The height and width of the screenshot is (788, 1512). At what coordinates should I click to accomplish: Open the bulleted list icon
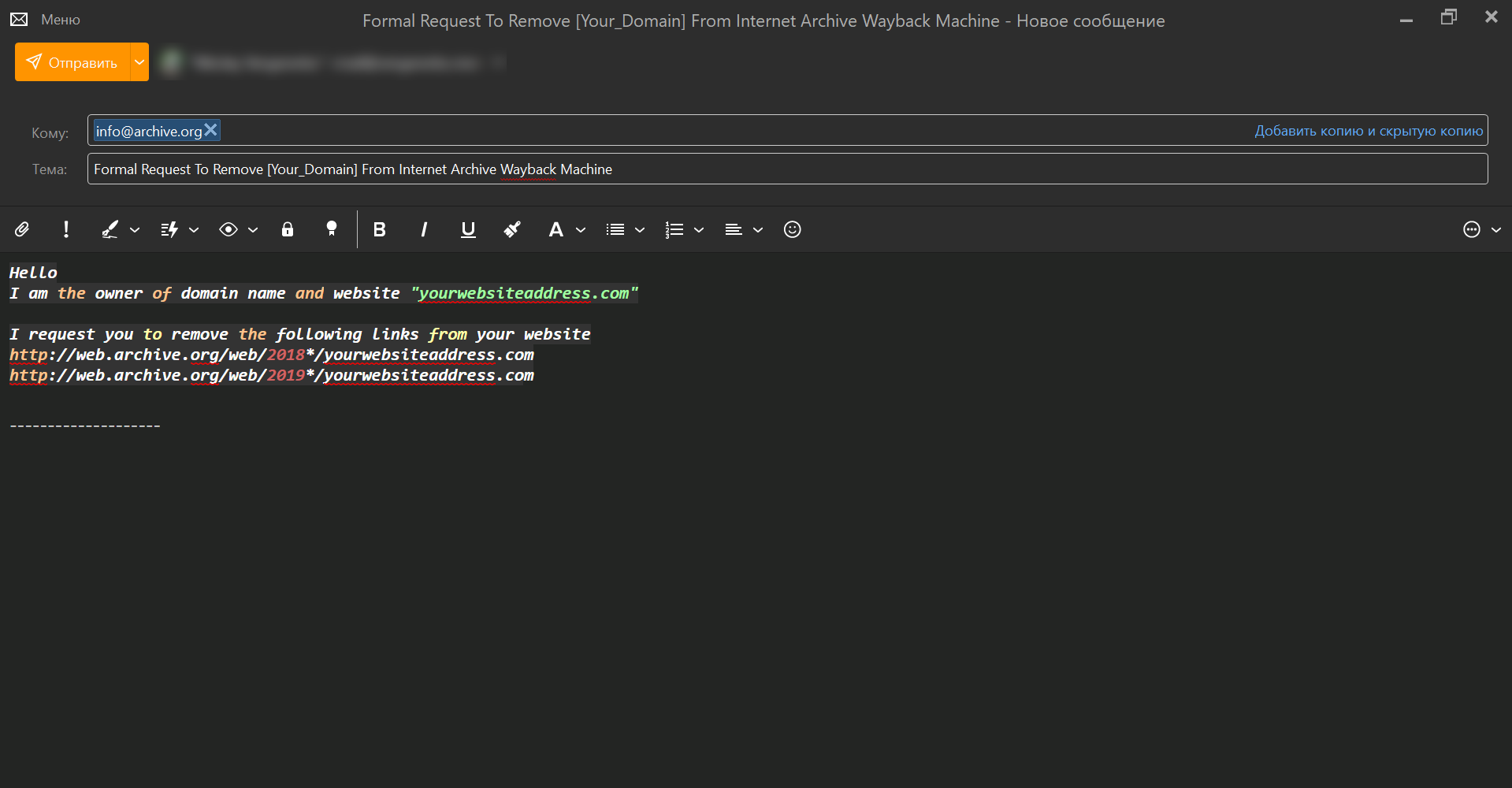(615, 229)
